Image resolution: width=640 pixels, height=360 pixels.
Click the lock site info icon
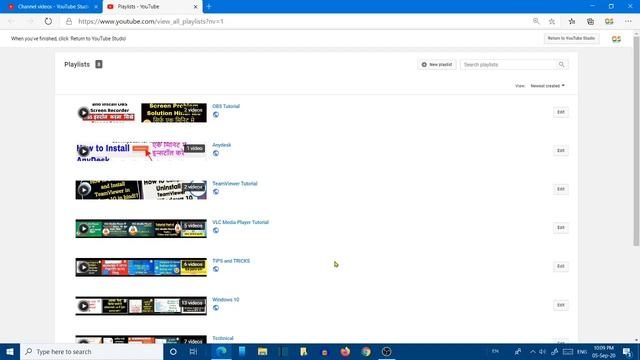coord(69,21)
